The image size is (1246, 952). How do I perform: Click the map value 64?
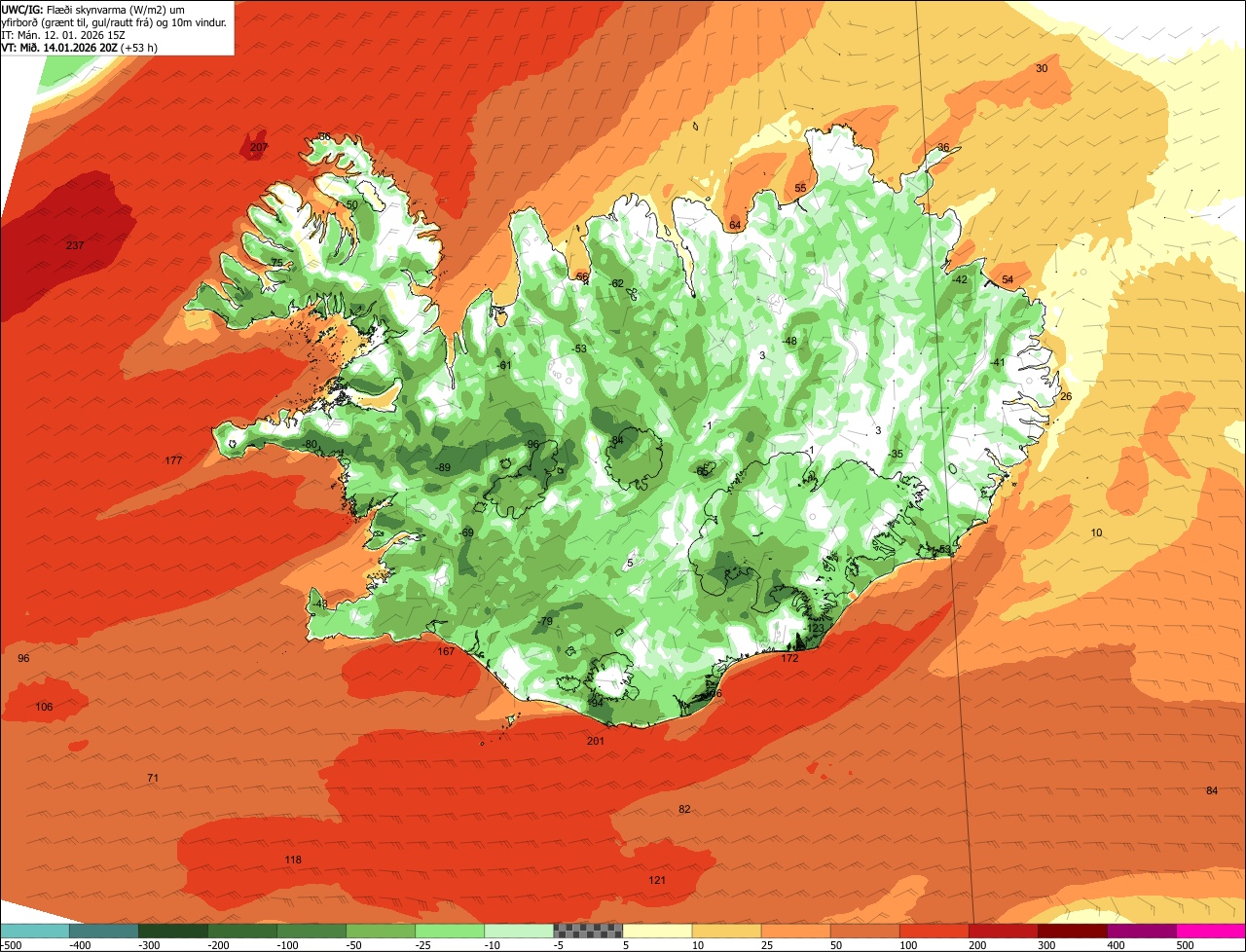tap(735, 225)
